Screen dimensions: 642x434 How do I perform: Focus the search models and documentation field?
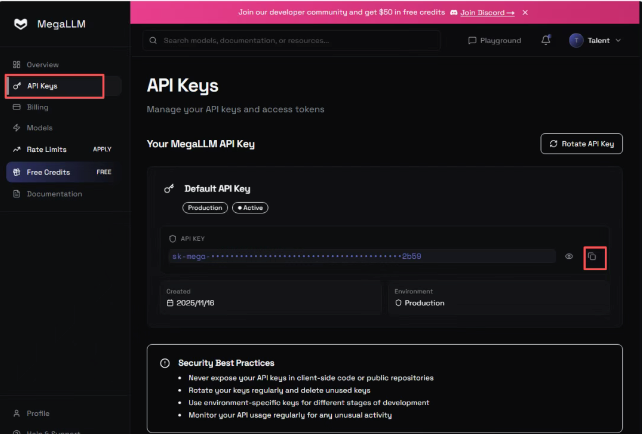[292, 41]
